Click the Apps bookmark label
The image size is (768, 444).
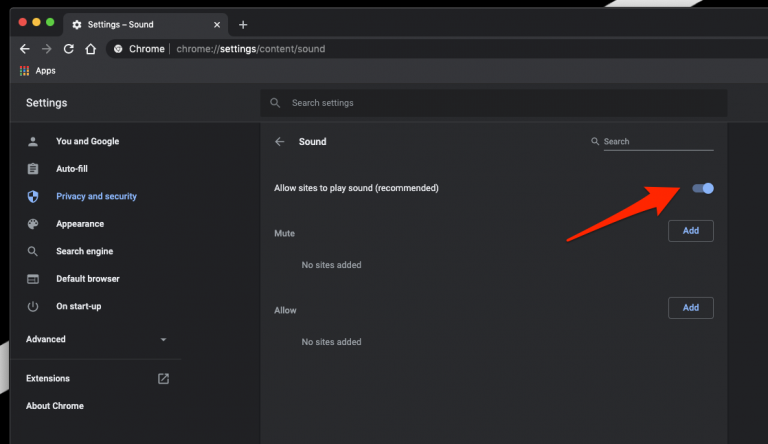46,71
